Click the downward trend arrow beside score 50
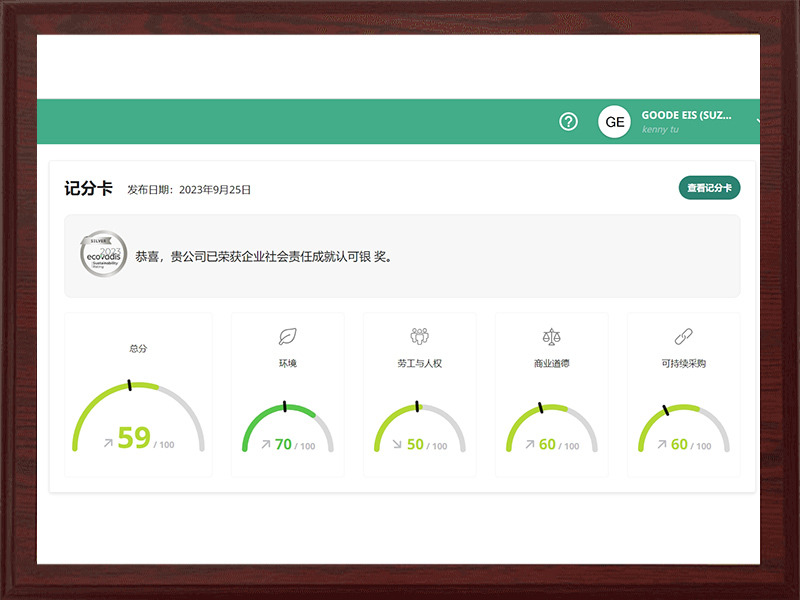800x600 pixels. coord(398,445)
